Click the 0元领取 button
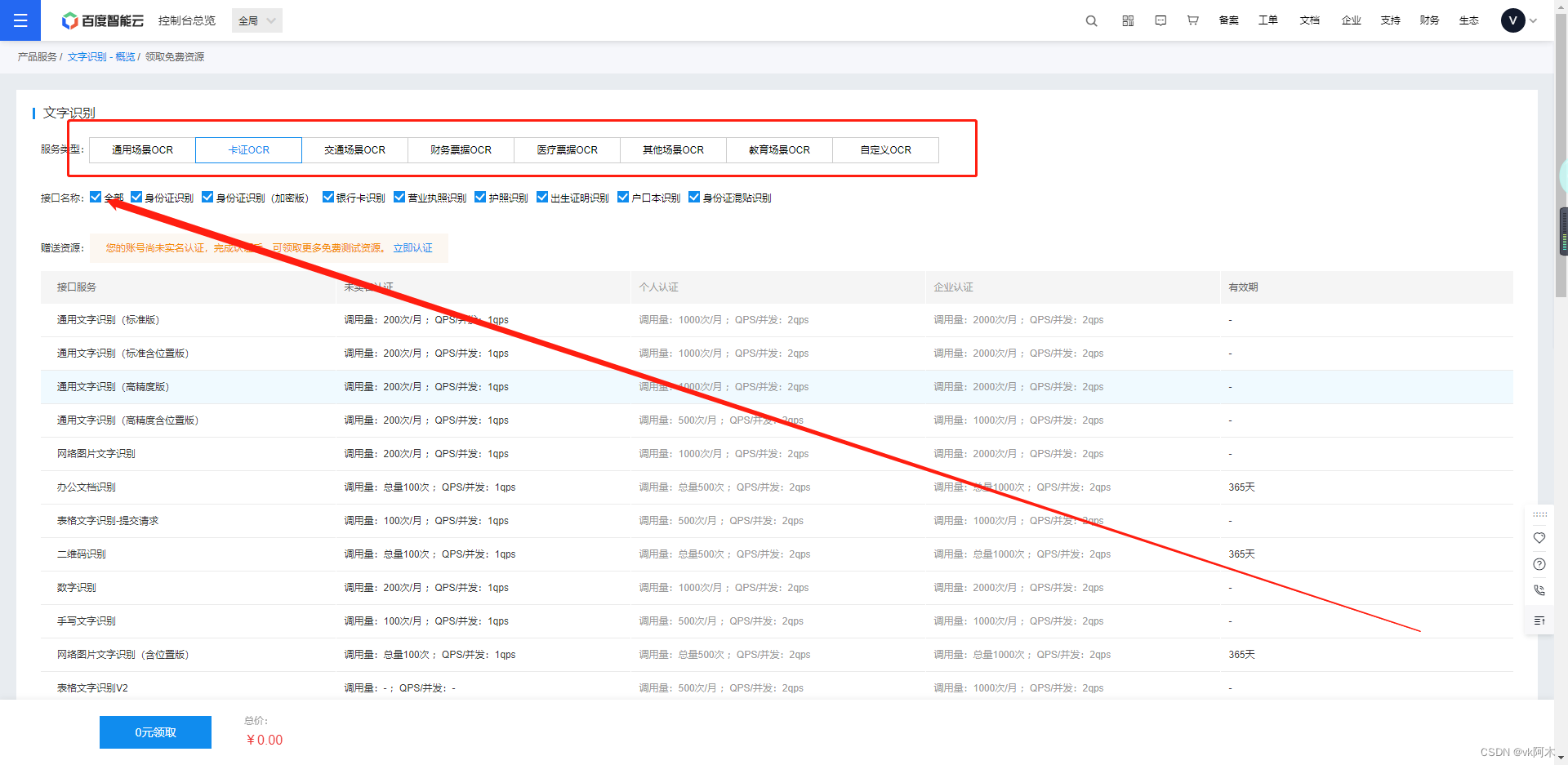This screenshot has height=765, width=1568. coord(155,732)
